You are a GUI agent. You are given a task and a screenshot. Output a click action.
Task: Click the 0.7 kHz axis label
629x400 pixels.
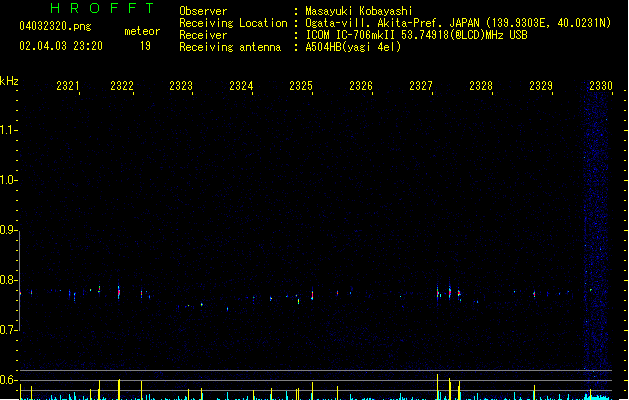[x=8, y=330]
